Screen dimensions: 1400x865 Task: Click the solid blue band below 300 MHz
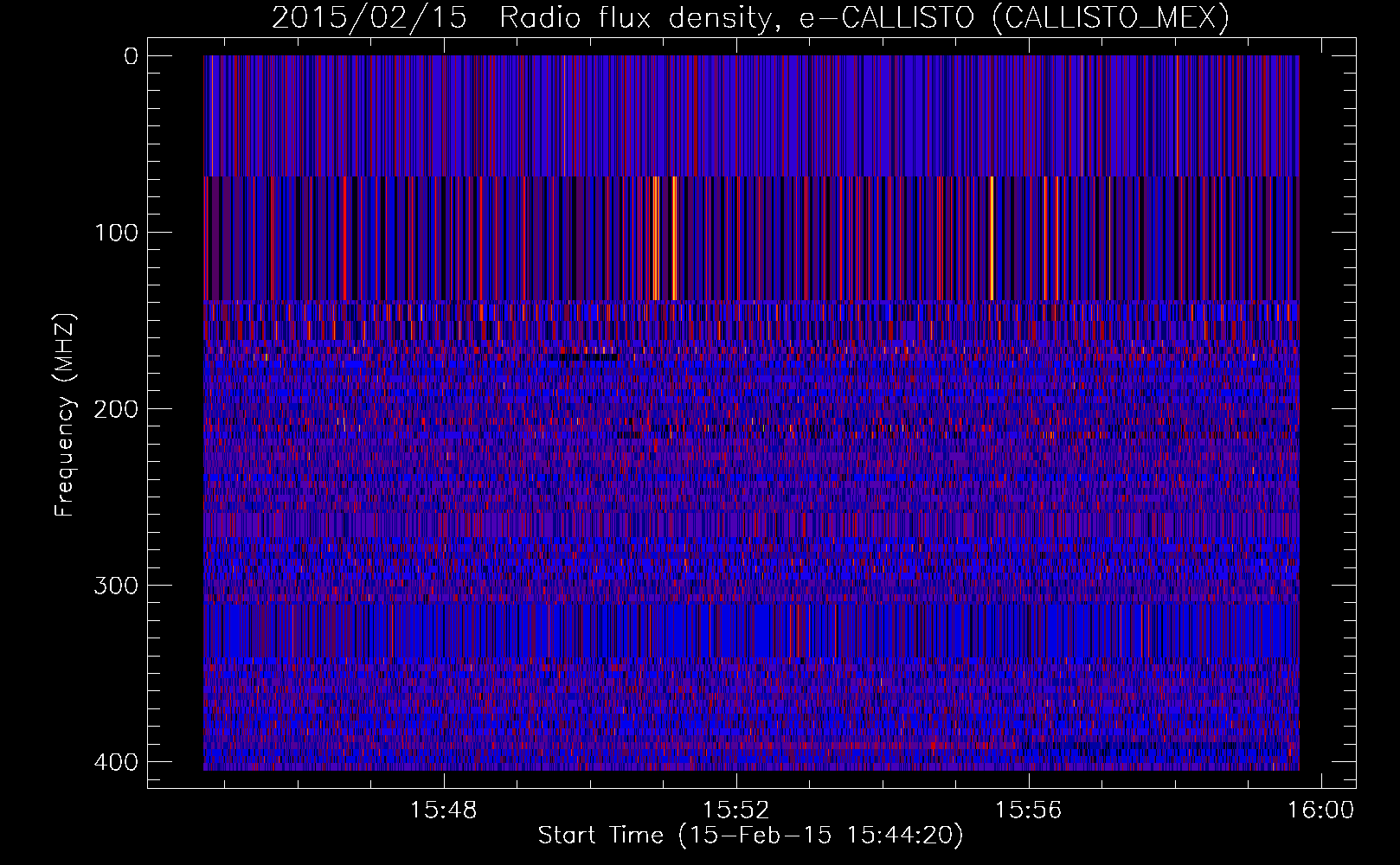click(x=751, y=631)
